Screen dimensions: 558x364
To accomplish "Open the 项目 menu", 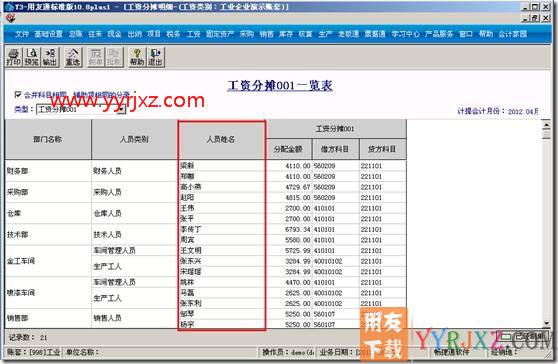I will (154, 34).
